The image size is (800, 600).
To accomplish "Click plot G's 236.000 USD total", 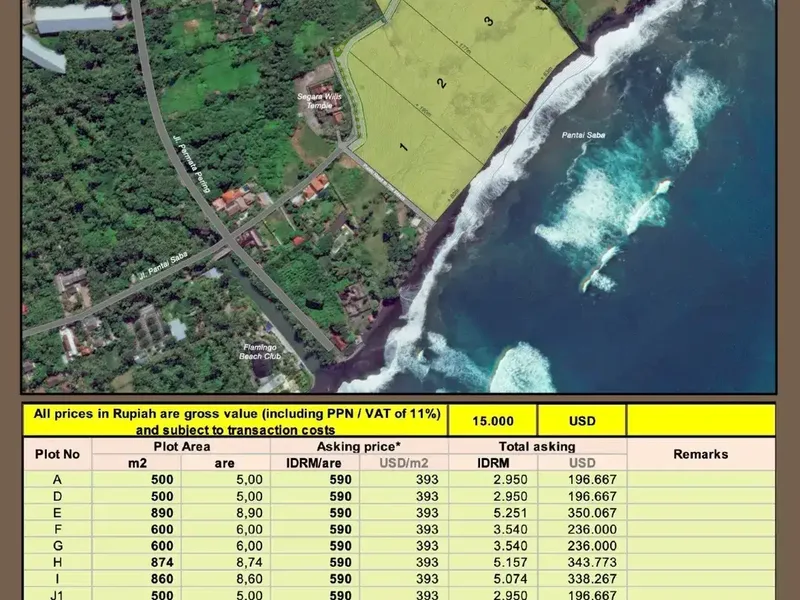I will pyautogui.click(x=592, y=545).
